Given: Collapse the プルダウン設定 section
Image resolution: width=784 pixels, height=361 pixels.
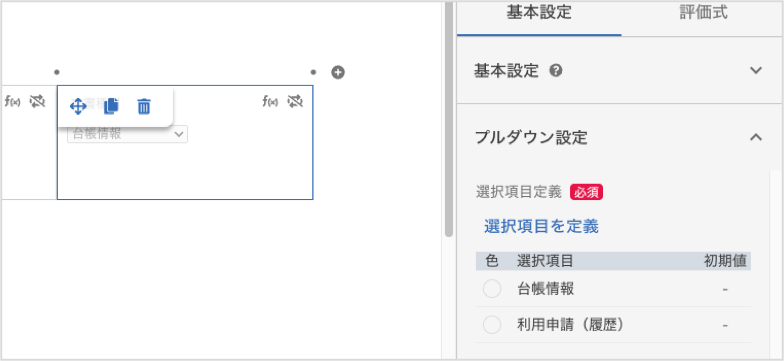Looking at the screenshot, I should [x=756, y=137].
